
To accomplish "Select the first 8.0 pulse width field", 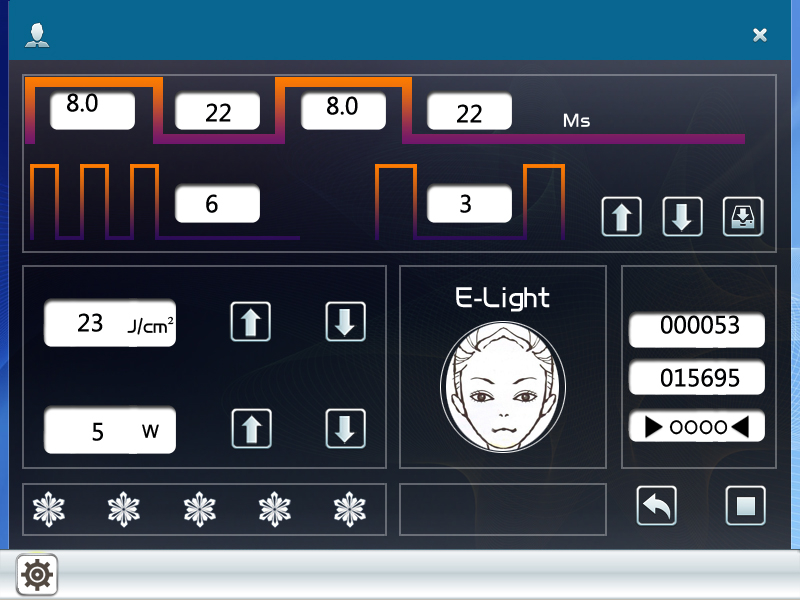I will [x=92, y=108].
